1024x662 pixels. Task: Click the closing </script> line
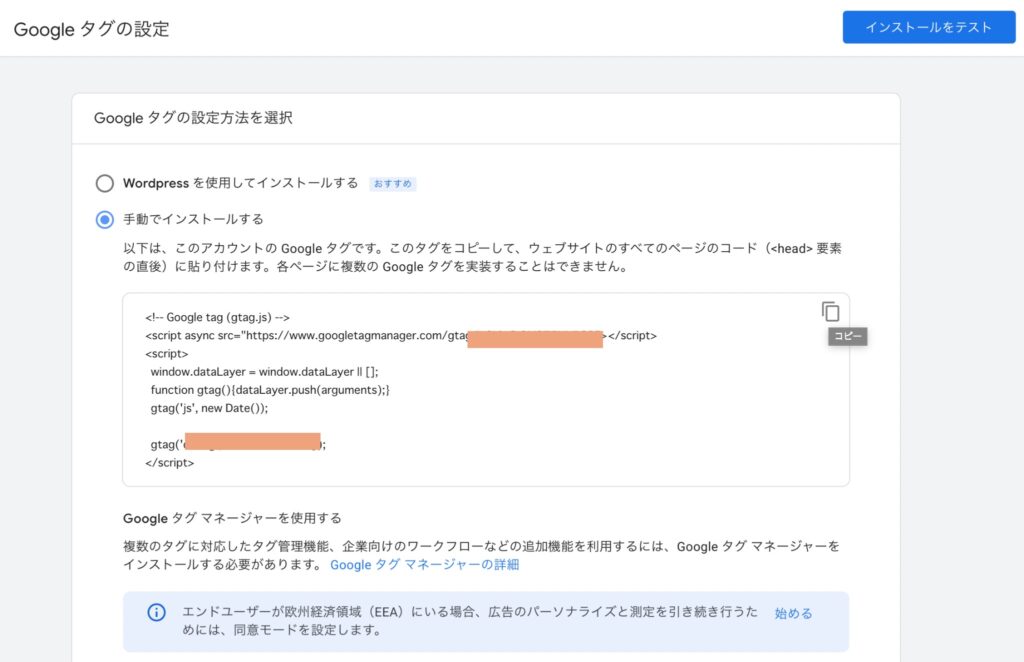[x=170, y=463]
